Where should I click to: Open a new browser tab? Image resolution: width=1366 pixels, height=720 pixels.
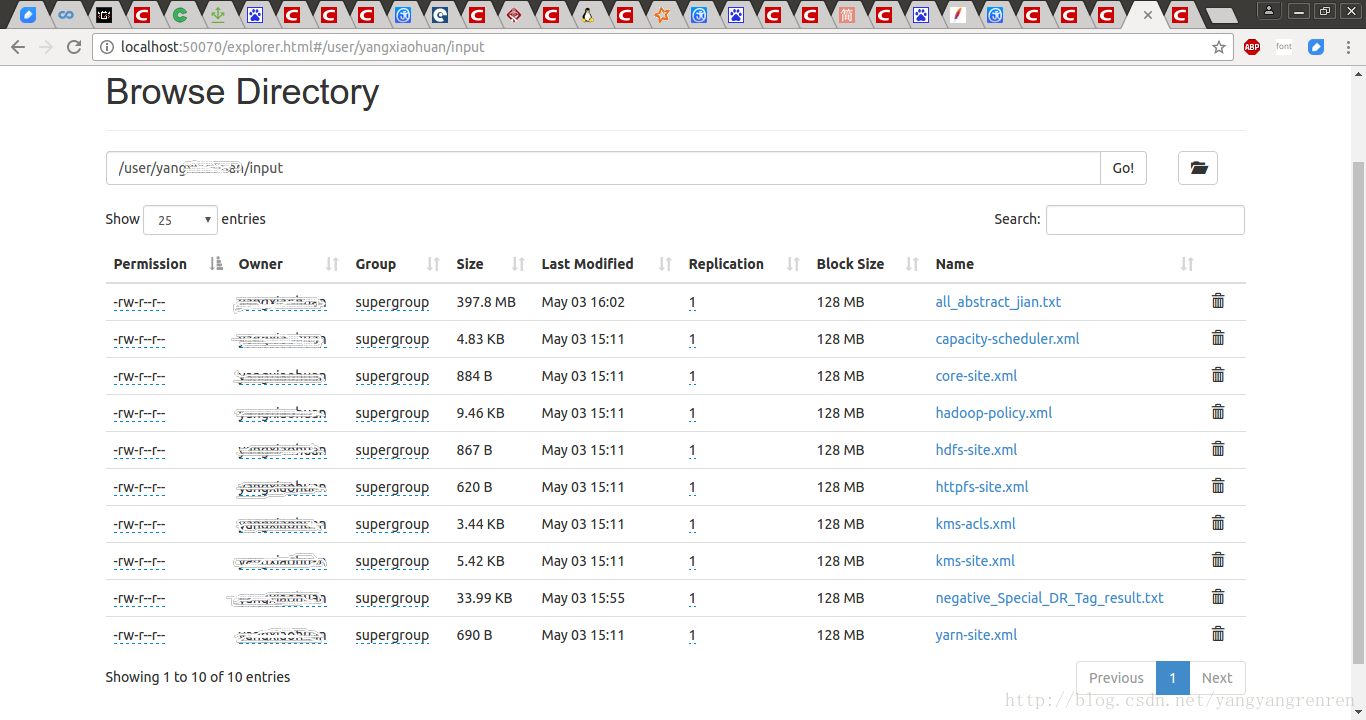[1221, 15]
